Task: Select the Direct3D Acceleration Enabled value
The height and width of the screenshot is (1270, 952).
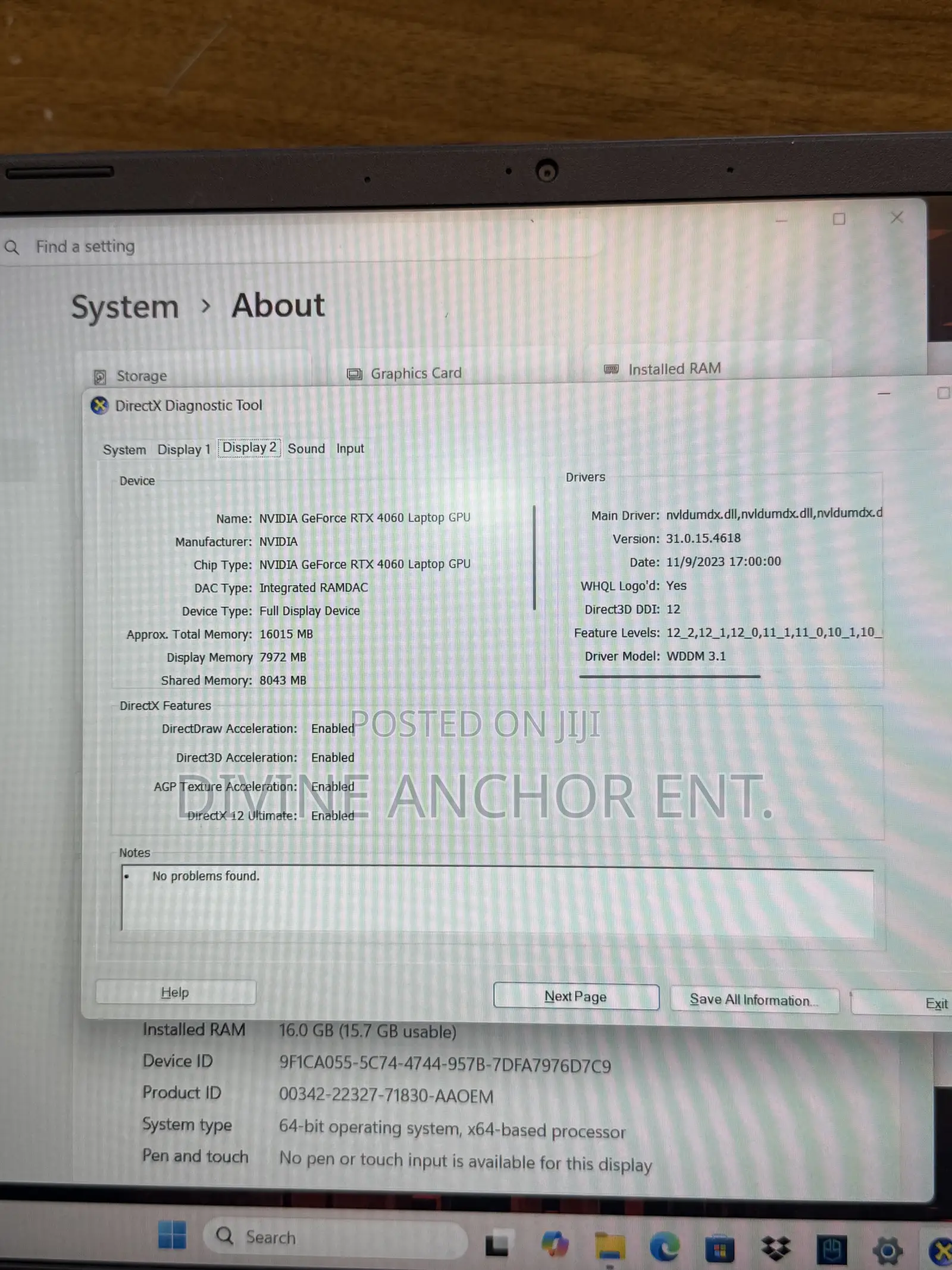Action: point(333,758)
